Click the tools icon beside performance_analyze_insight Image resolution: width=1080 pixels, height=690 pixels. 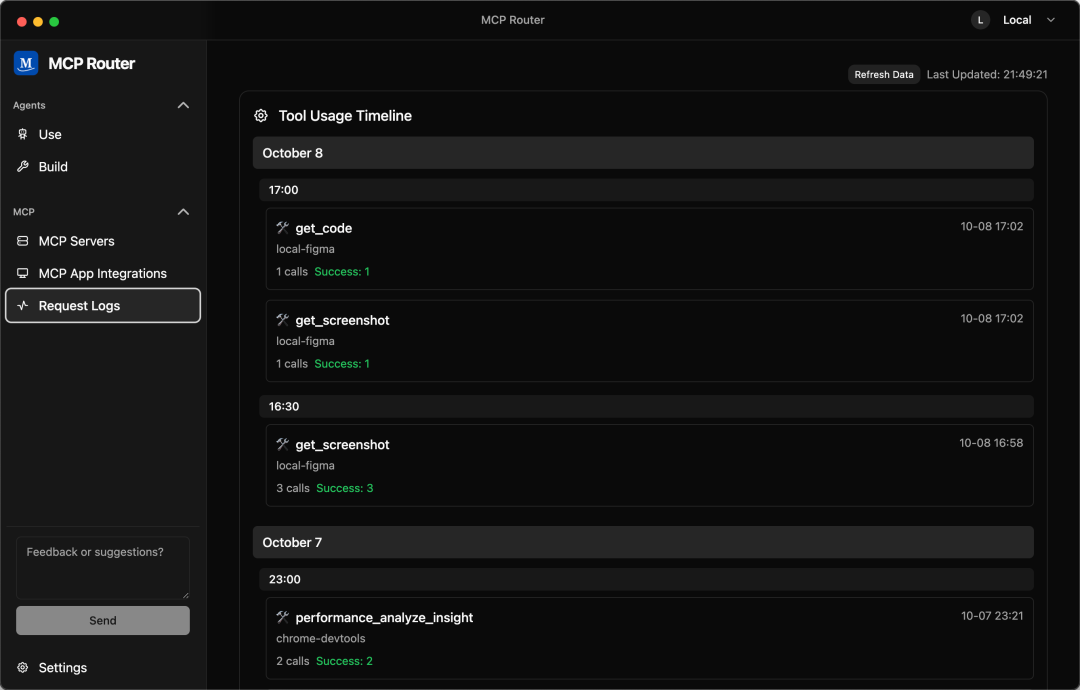click(282, 618)
